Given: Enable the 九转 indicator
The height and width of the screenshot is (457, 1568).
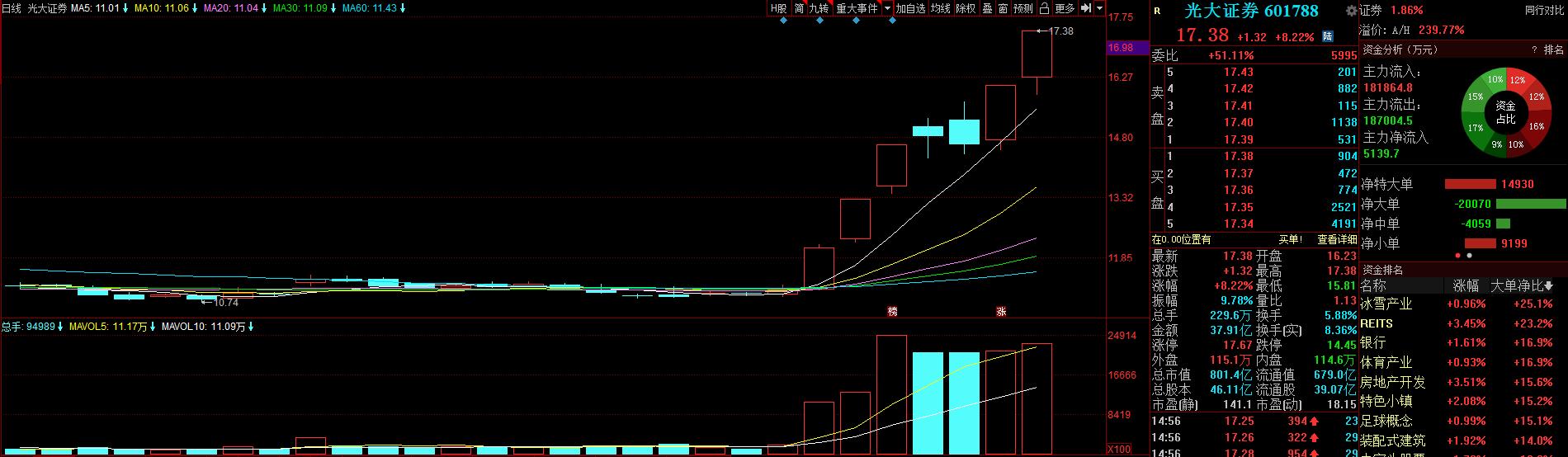Looking at the screenshot, I should [819, 8].
